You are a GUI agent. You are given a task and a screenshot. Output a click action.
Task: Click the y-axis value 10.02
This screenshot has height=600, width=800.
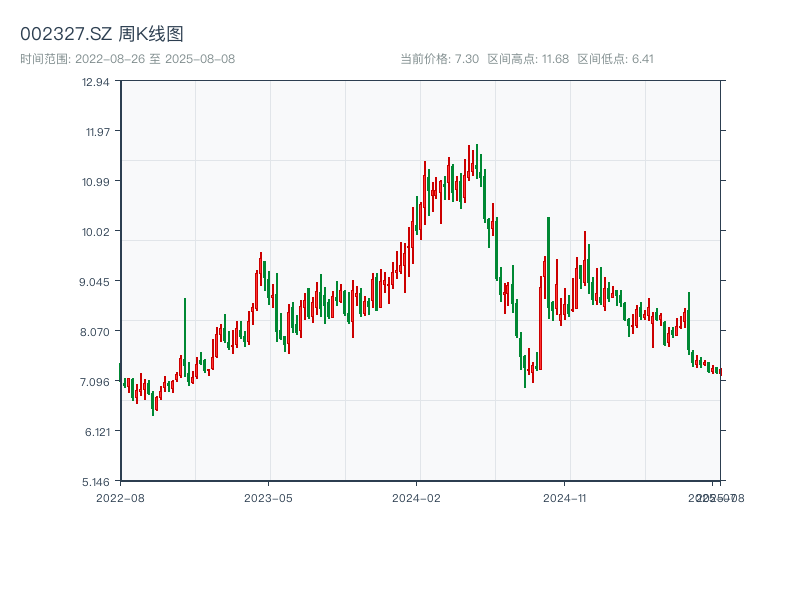pyautogui.click(x=95, y=232)
